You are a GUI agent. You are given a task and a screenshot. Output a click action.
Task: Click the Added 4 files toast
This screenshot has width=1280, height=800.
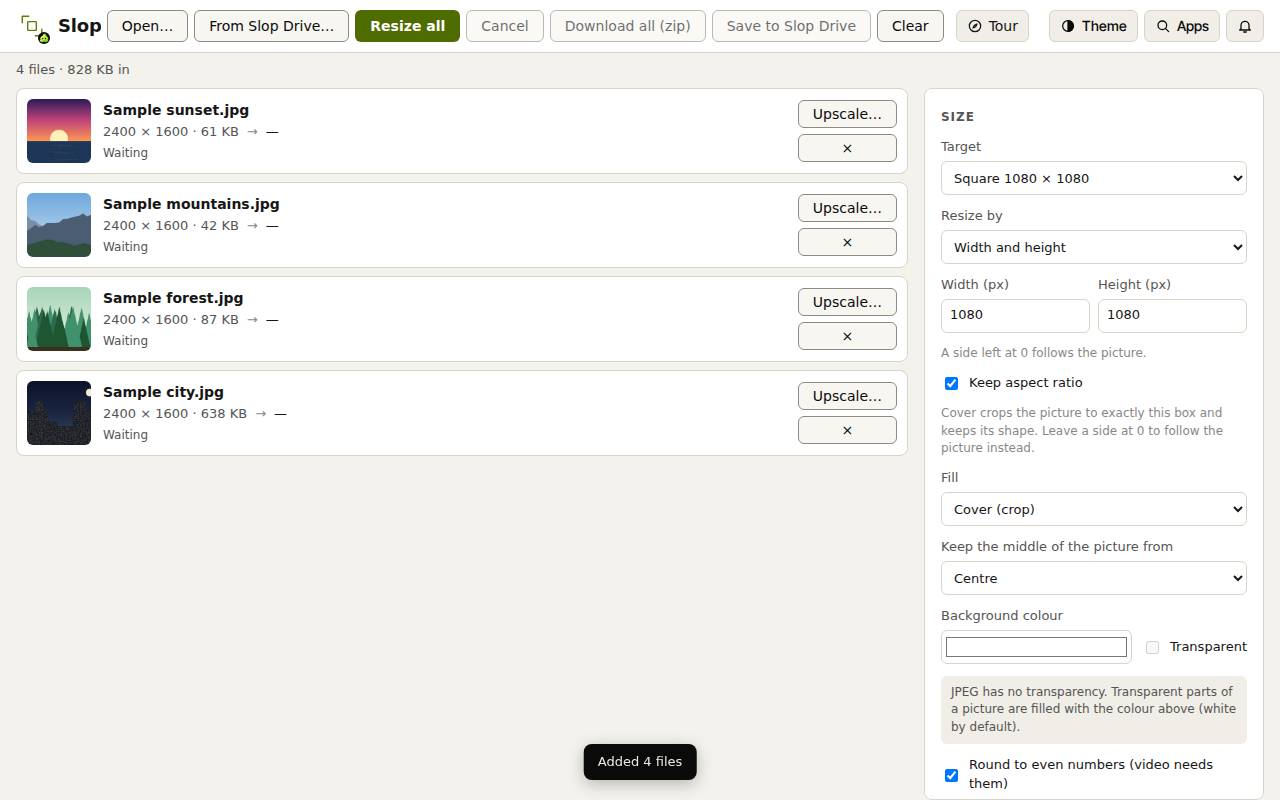click(x=640, y=762)
